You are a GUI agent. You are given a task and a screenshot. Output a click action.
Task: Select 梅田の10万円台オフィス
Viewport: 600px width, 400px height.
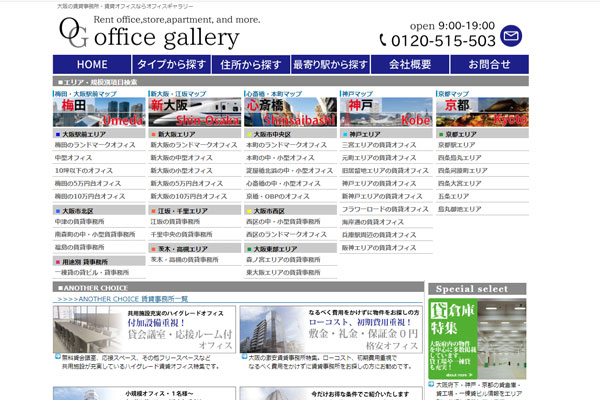(x=90, y=196)
